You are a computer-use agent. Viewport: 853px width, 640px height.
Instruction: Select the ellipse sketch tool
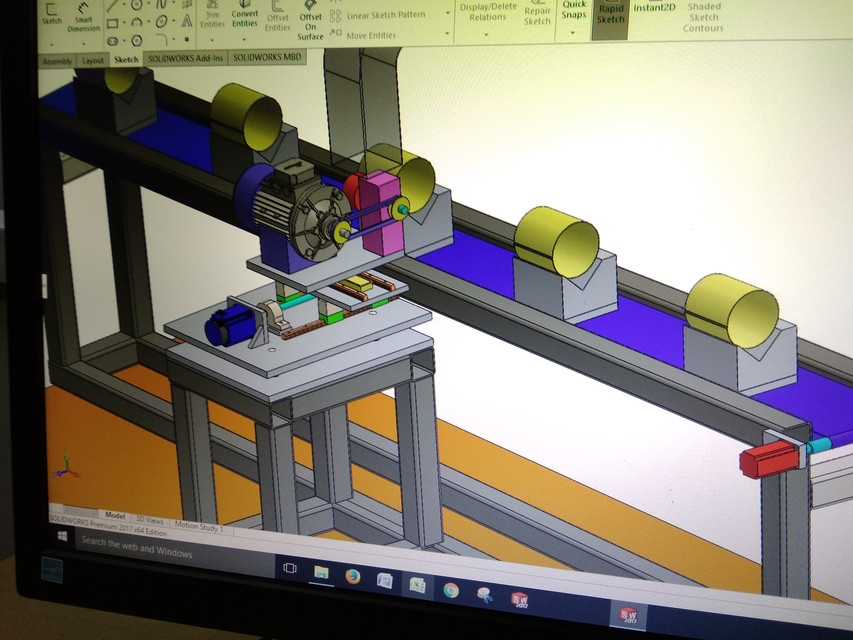[162, 22]
